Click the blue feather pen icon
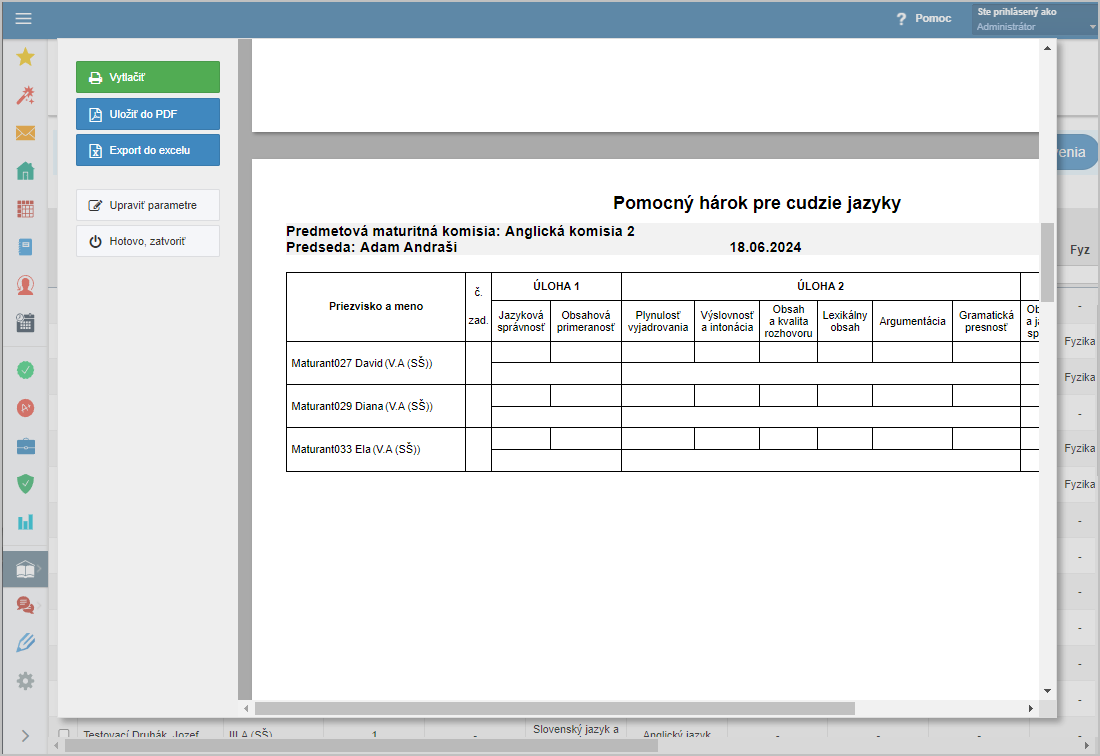 [x=25, y=642]
